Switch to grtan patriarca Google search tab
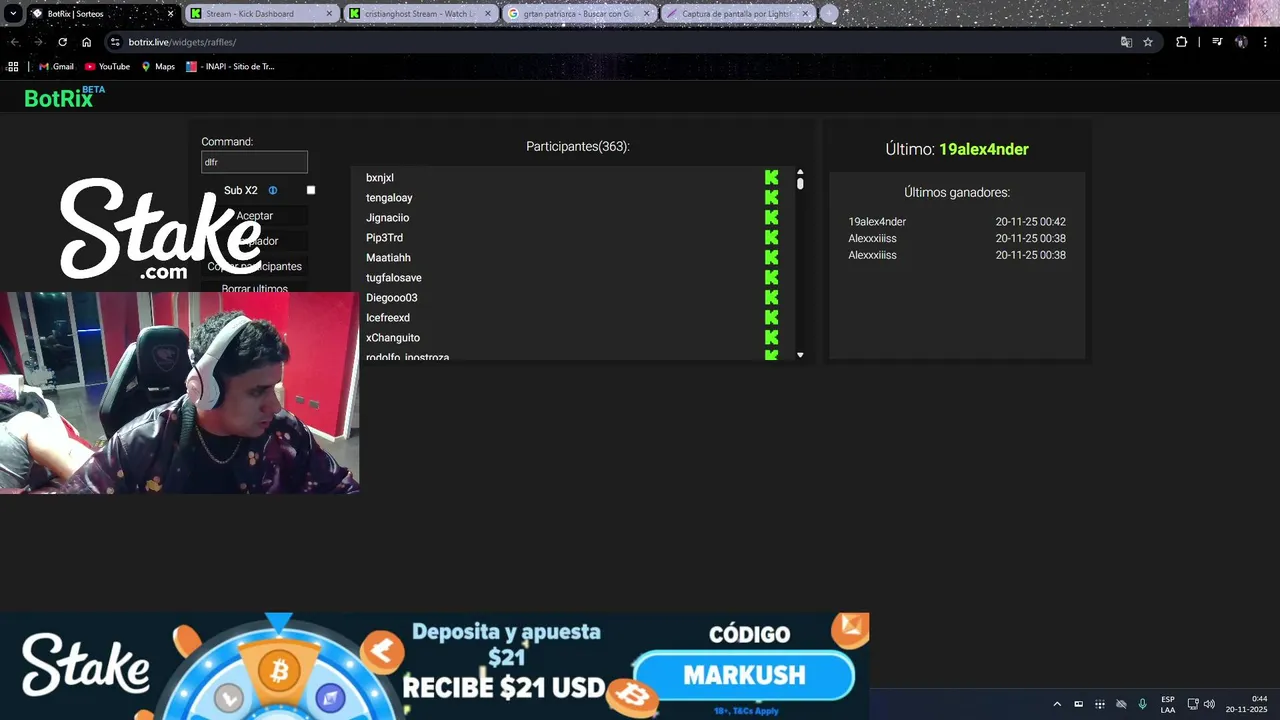This screenshot has height=720, width=1280. coord(578,14)
